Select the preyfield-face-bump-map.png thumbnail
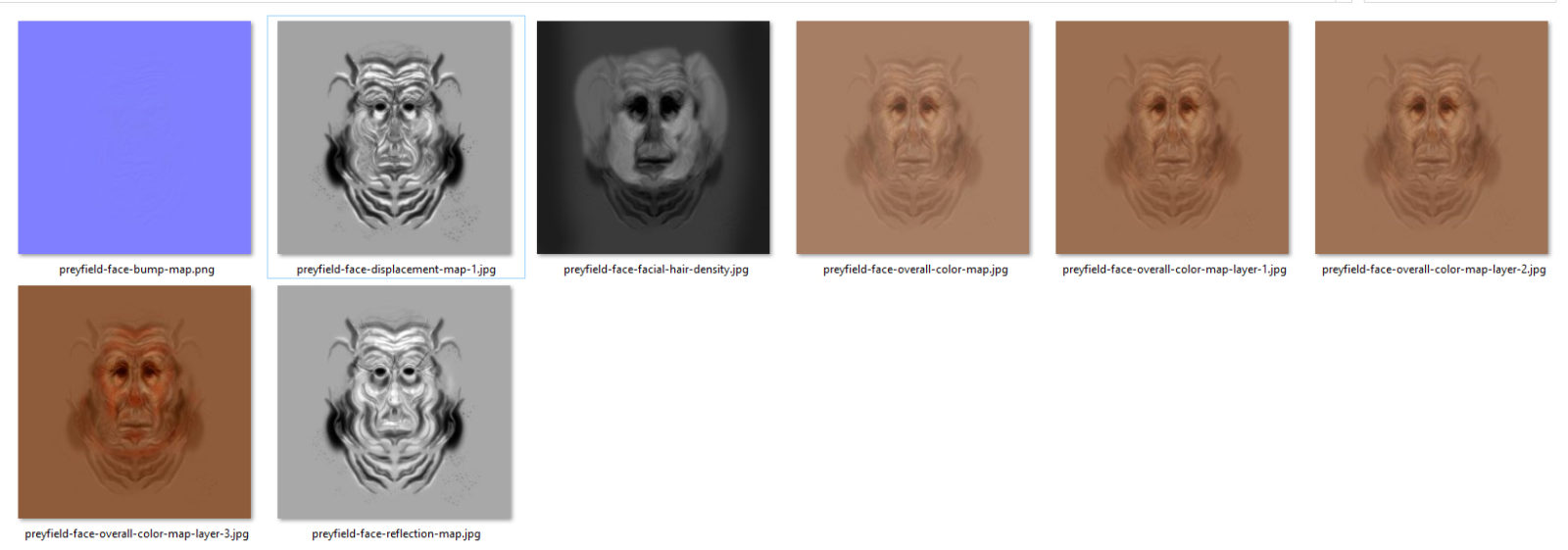The width and height of the screenshot is (1568, 550). [134, 137]
